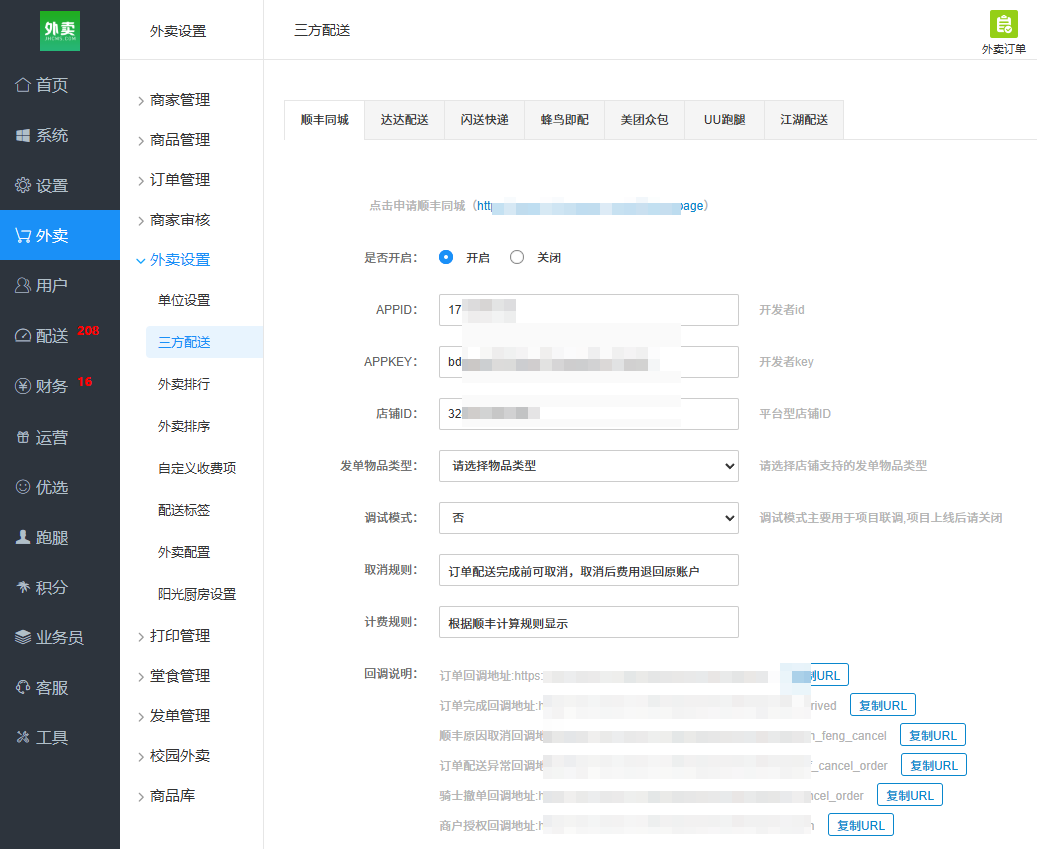
Task: Switch to the UU跑腿 tab
Action: [724, 120]
